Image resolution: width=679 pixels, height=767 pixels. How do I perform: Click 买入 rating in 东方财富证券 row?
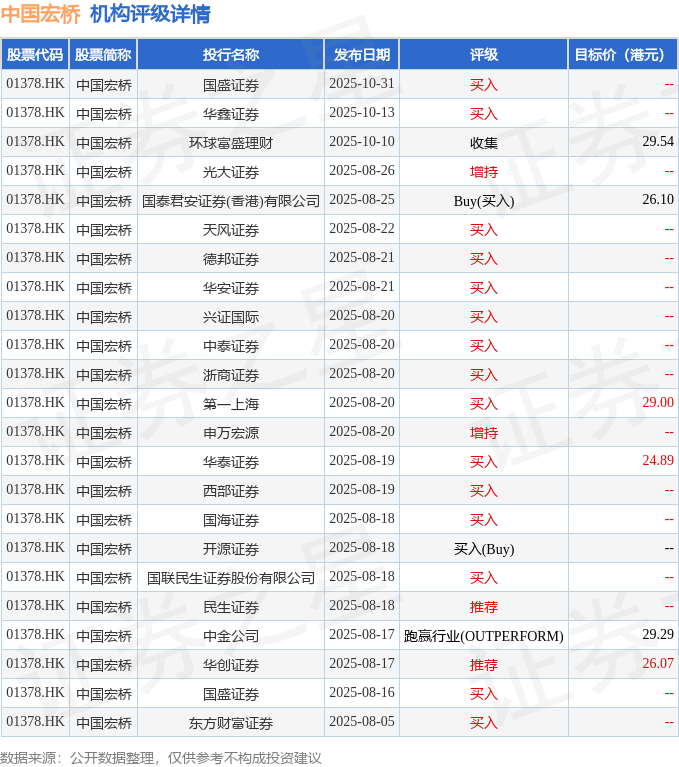(484, 722)
